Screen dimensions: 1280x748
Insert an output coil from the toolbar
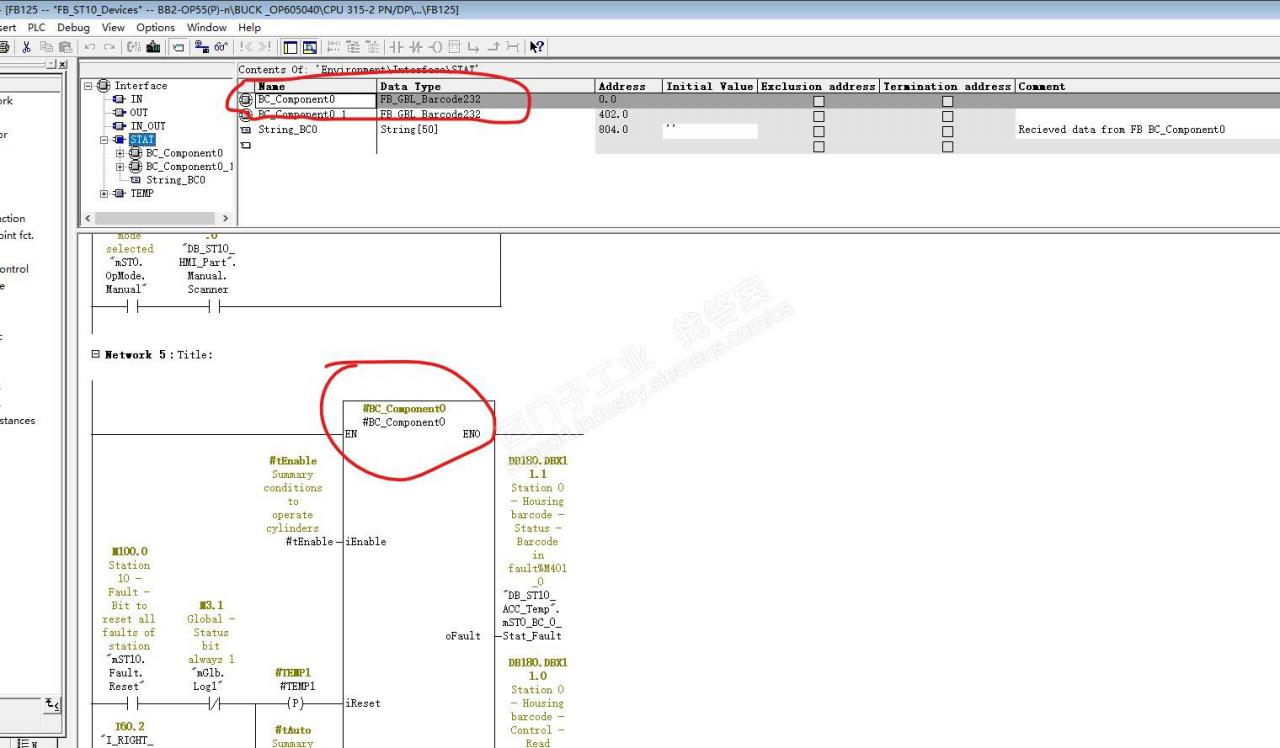(435, 47)
